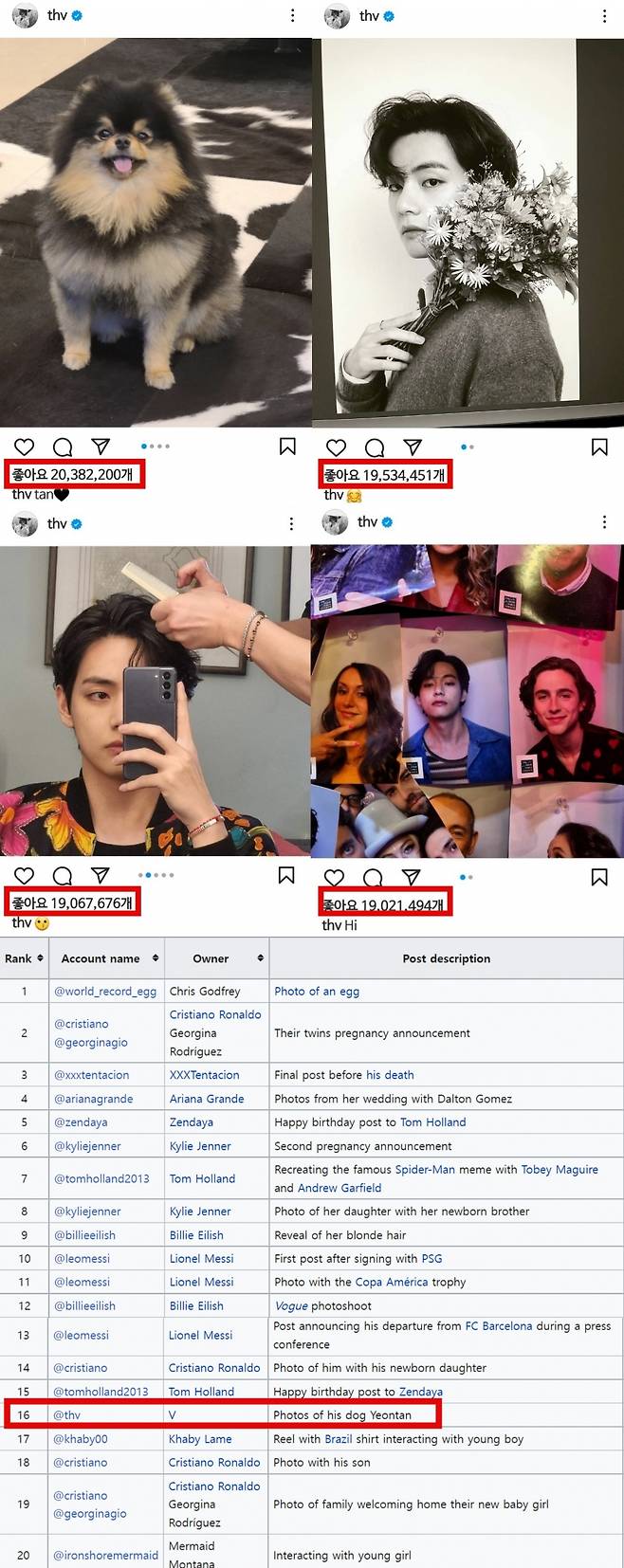The image size is (624, 1568).
Task: Open options menu of photo booth post
Action: 604,522
